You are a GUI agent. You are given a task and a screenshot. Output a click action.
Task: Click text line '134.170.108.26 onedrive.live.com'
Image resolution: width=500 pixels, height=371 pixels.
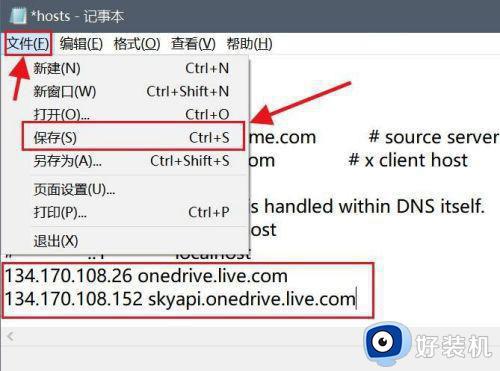point(146,276)
